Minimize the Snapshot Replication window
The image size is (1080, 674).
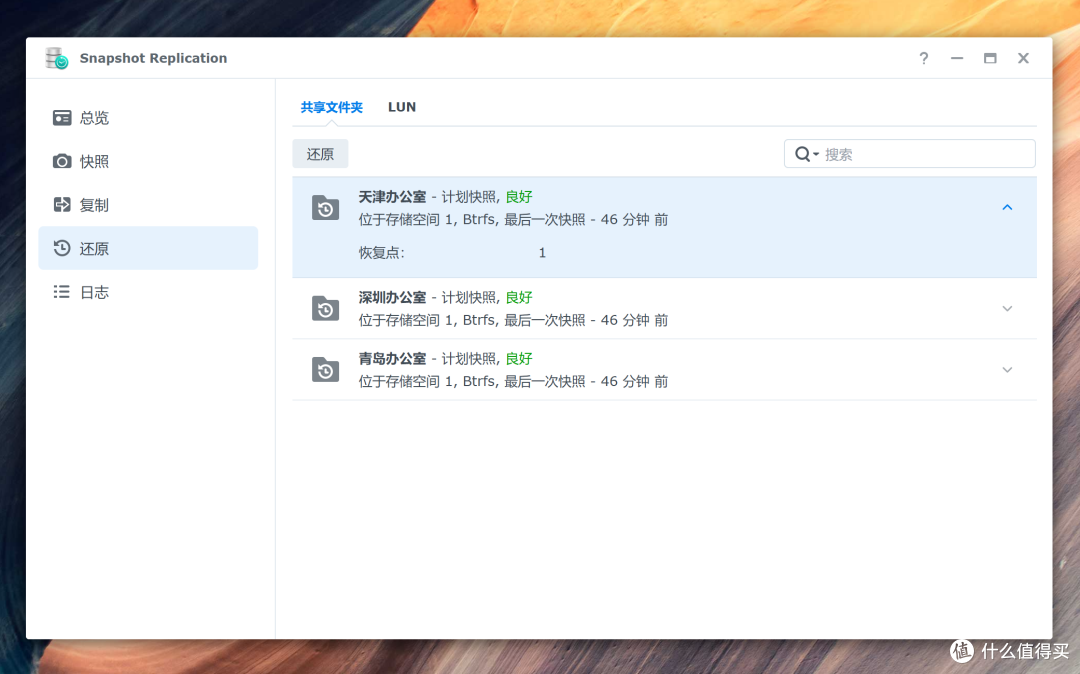point(957,59)
